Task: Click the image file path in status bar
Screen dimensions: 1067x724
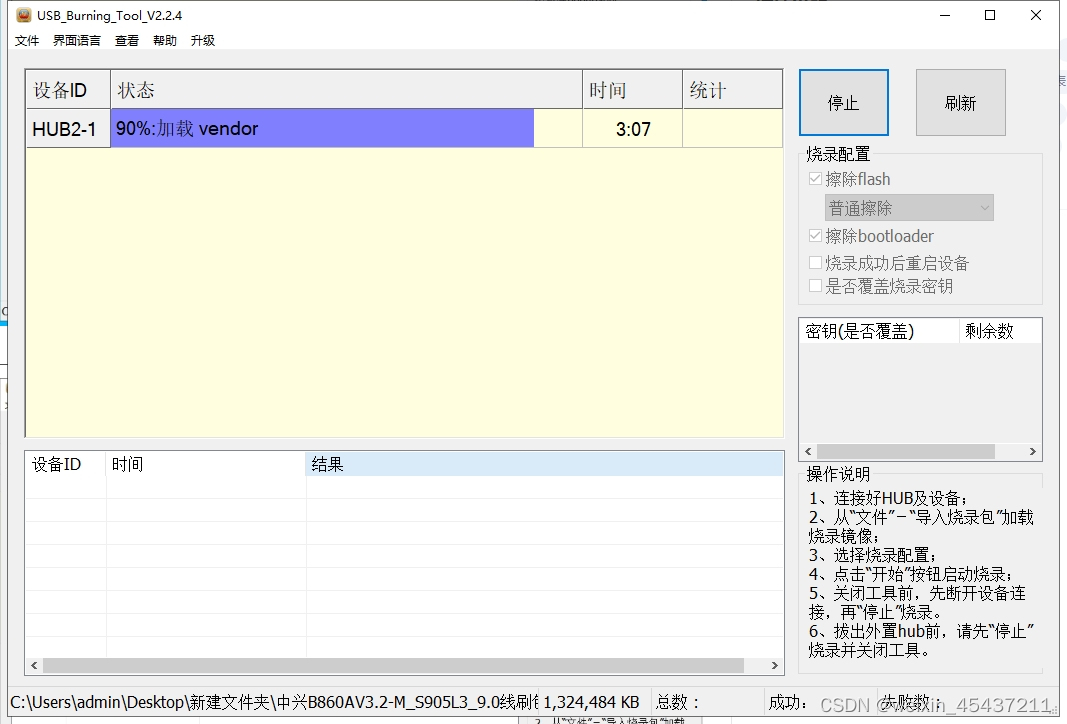Action: tap(274, 702)
